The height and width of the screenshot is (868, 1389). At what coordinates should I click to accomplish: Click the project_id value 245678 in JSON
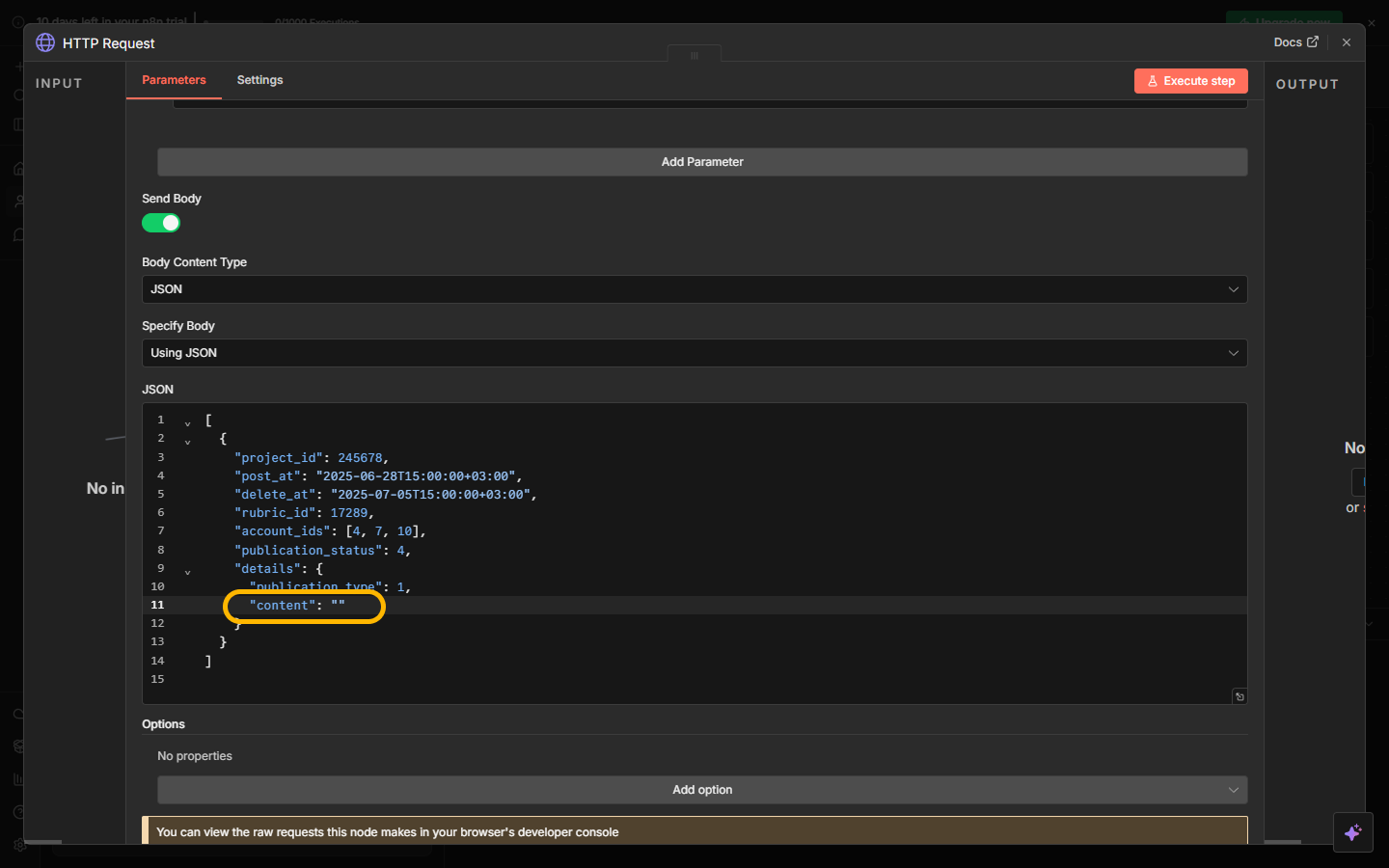click(x=360, y=458)
